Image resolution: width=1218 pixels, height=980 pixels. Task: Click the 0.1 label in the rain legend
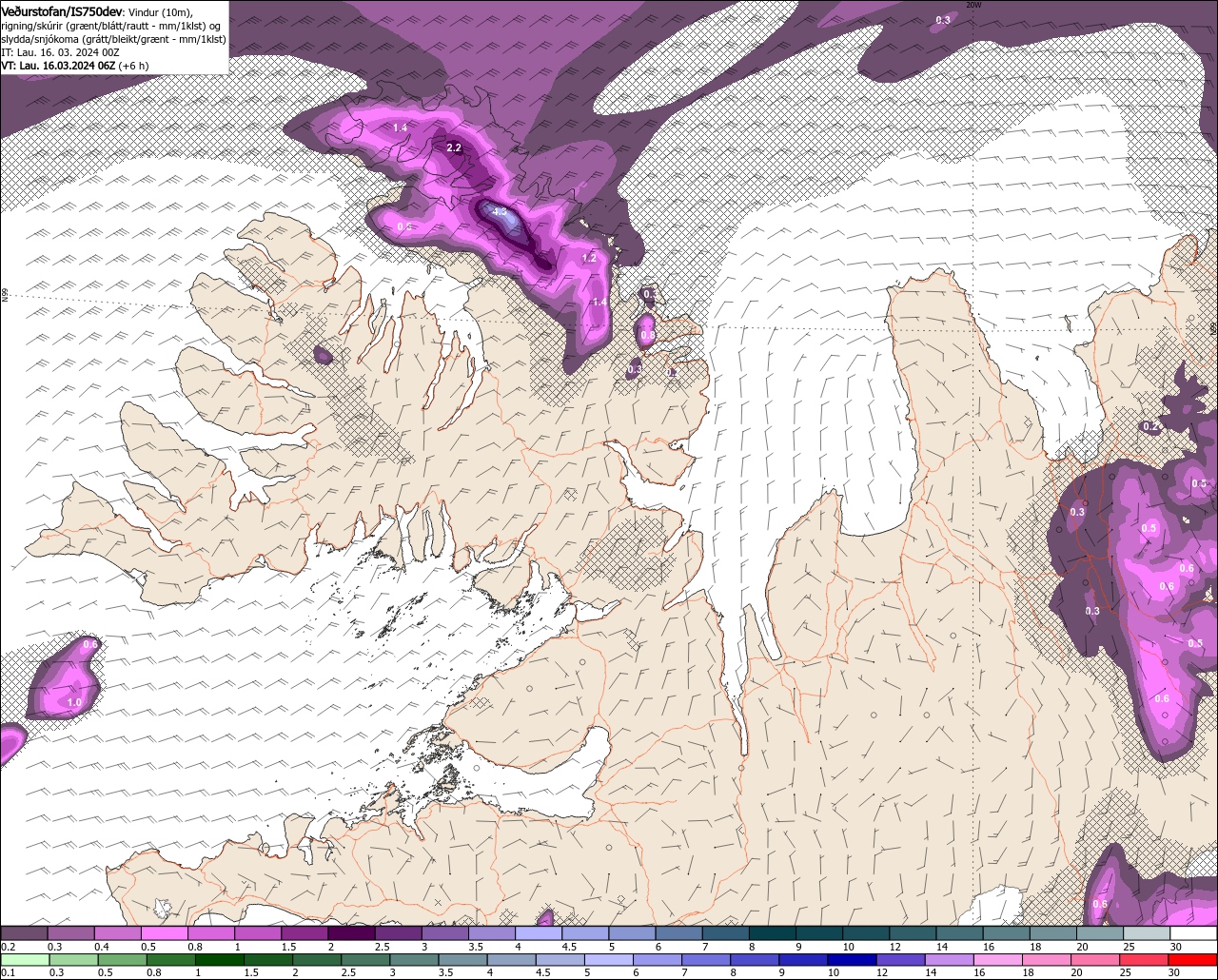point(8,972)
